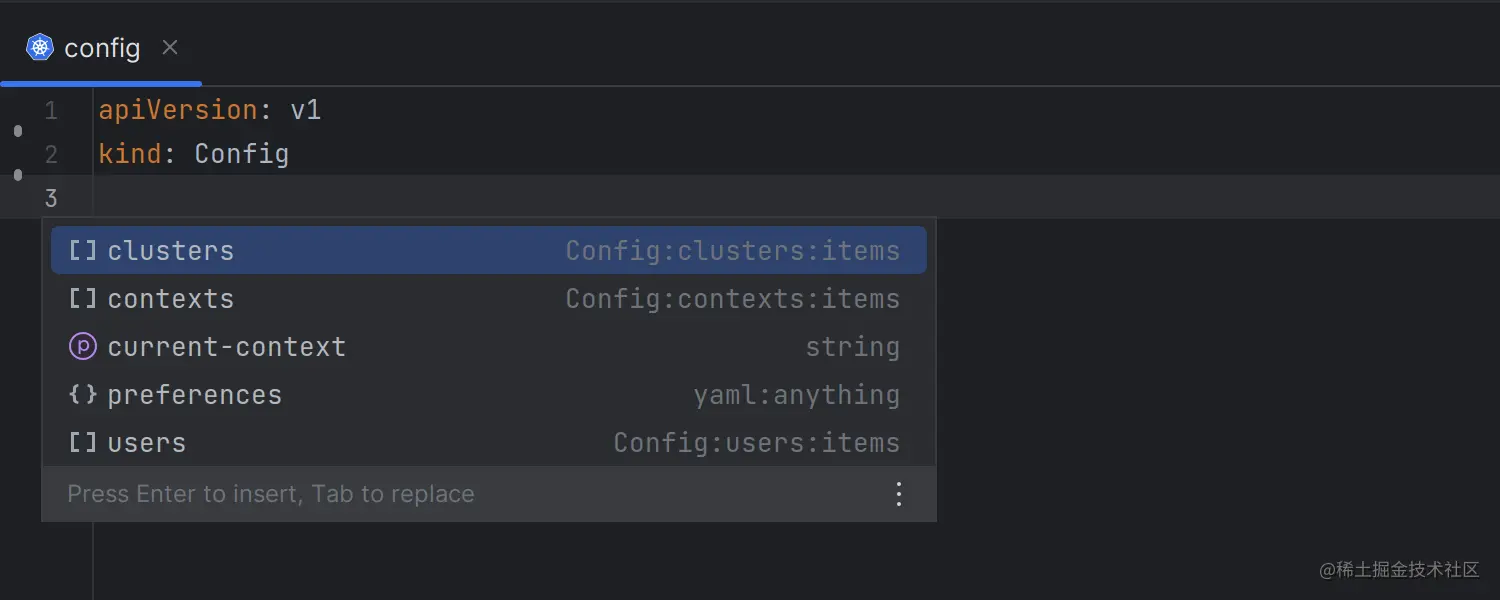Click the array icon beside "users"
The image size is (1500, 600).
83,442
